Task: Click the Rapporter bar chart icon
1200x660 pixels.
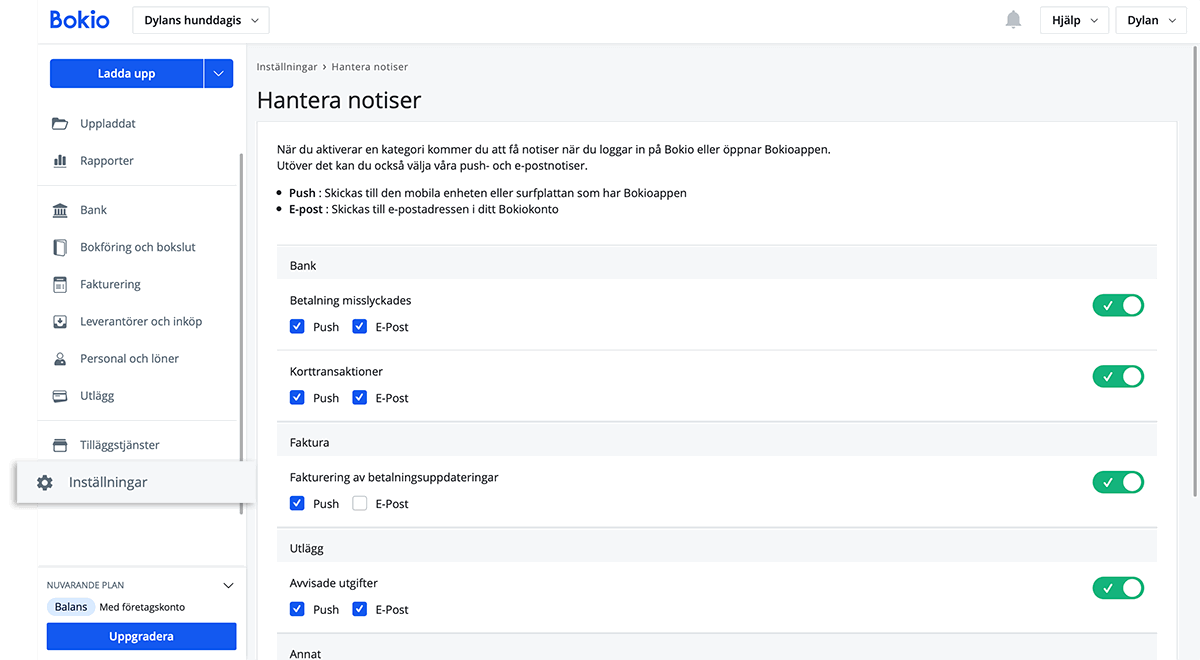Action: [60, 161]
